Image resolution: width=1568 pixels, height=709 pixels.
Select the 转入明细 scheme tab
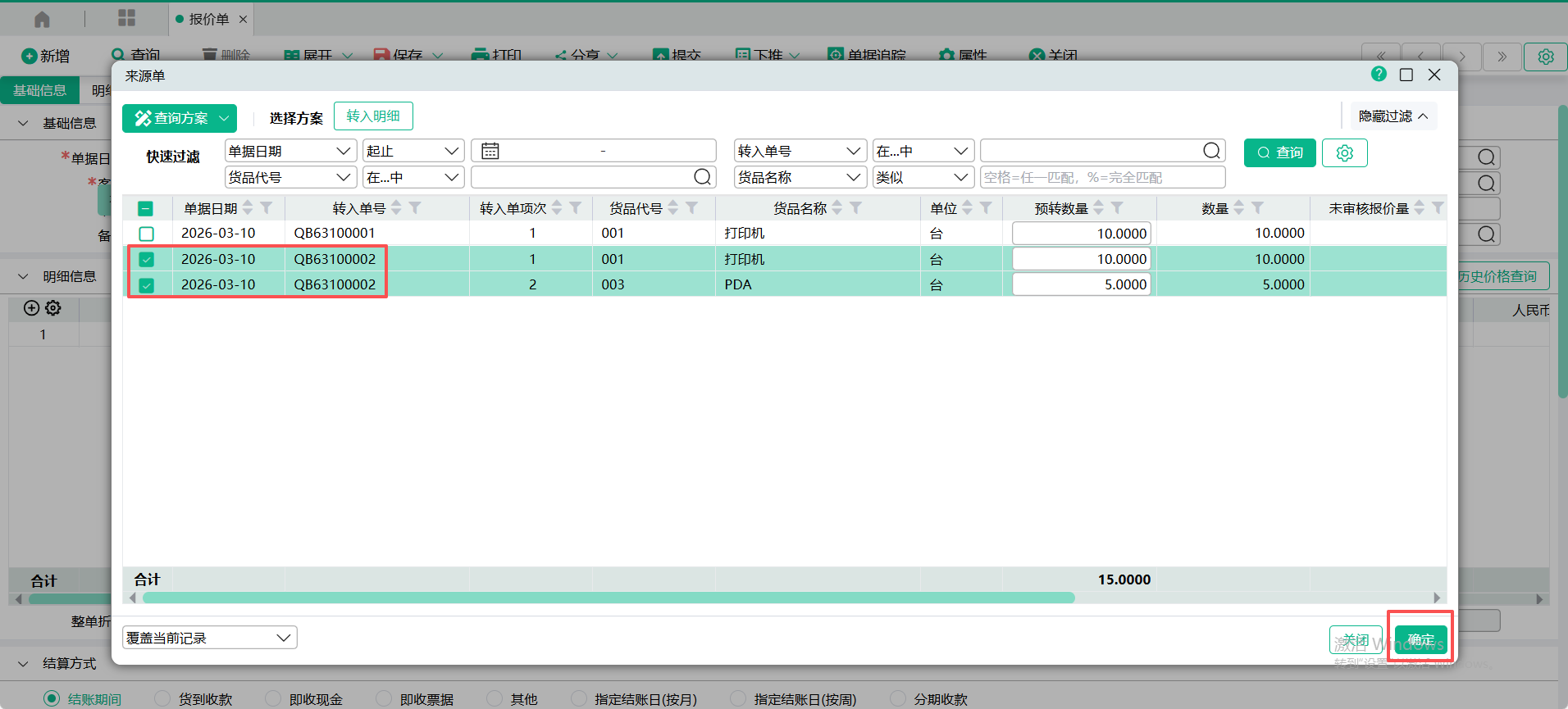(x=373, y=116)
